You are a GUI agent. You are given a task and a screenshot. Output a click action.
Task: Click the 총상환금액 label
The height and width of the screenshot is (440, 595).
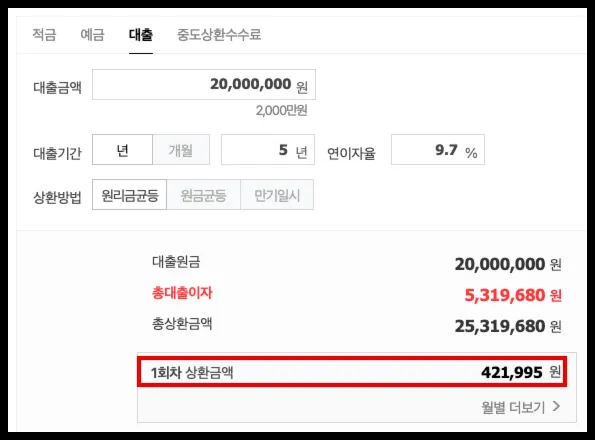pyautogui.click(x=182, y=324)
